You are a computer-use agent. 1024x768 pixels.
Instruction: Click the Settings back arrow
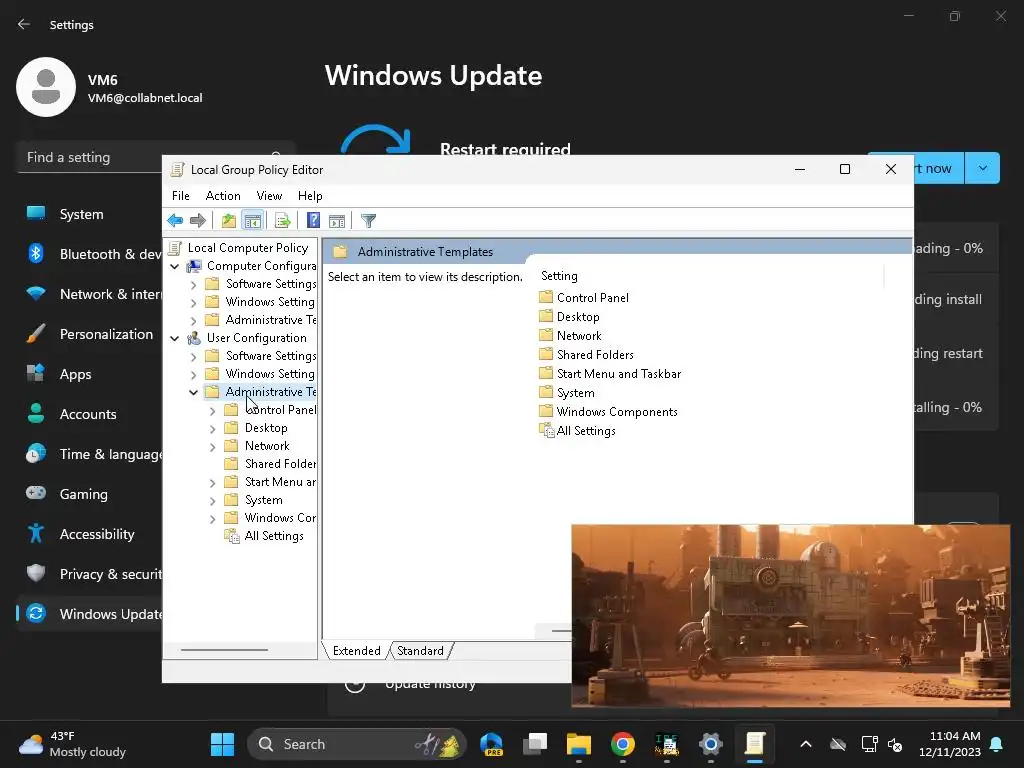click(24, 24)
